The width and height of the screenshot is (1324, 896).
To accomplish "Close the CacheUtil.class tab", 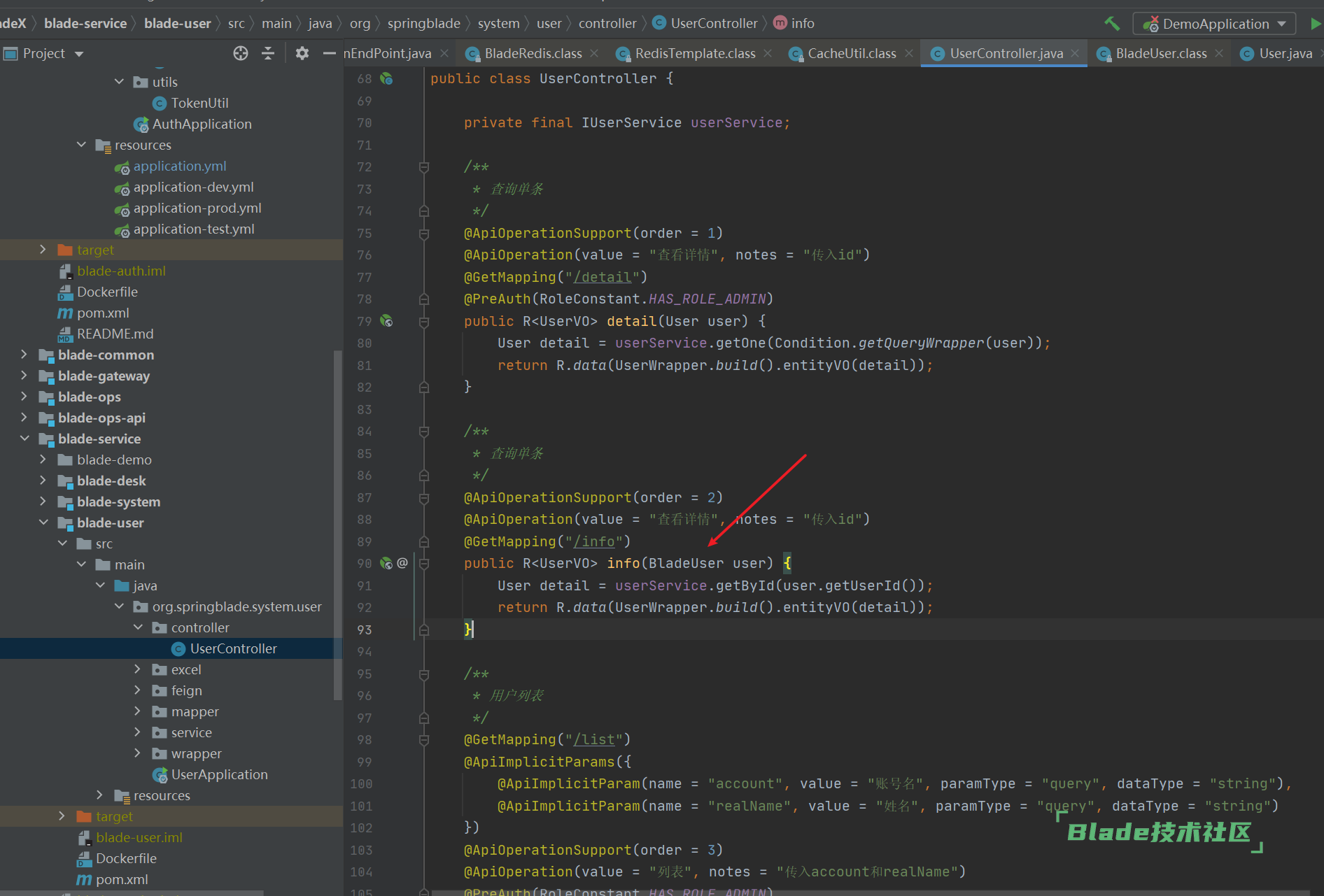I will click(x=908, y=53).
